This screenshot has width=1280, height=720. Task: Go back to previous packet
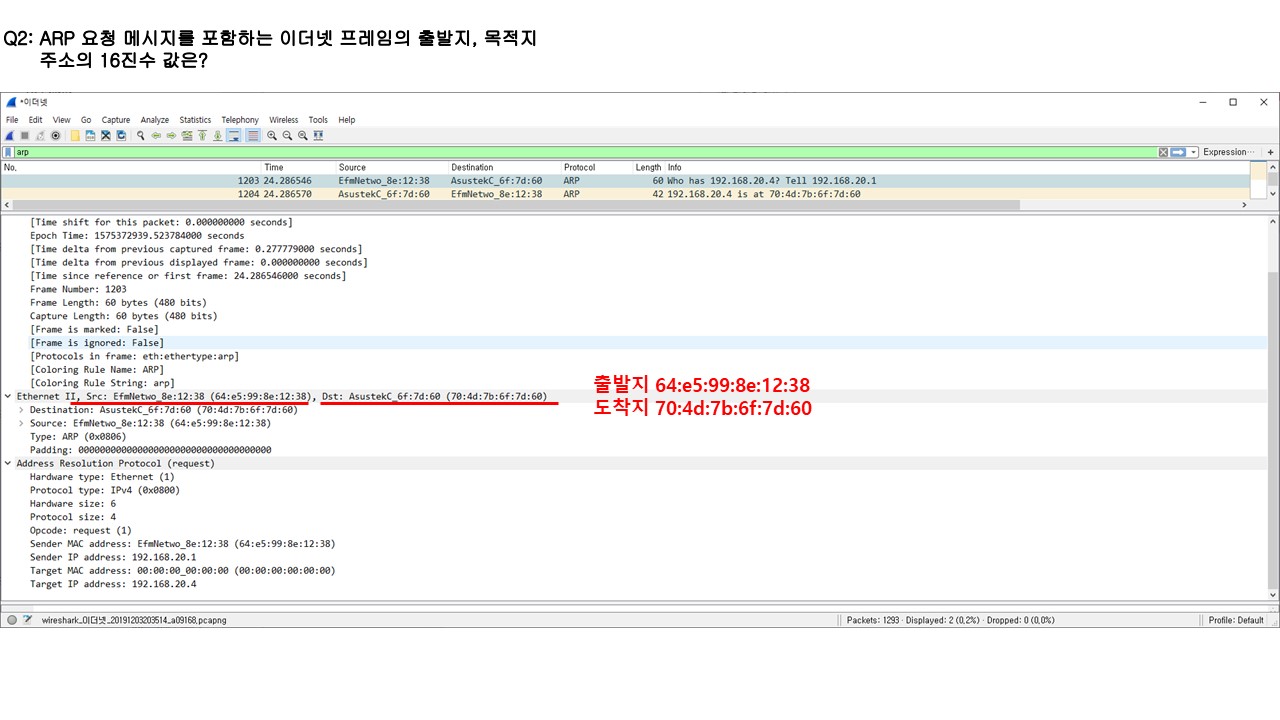pyautogui.click(x=156, y=135)
